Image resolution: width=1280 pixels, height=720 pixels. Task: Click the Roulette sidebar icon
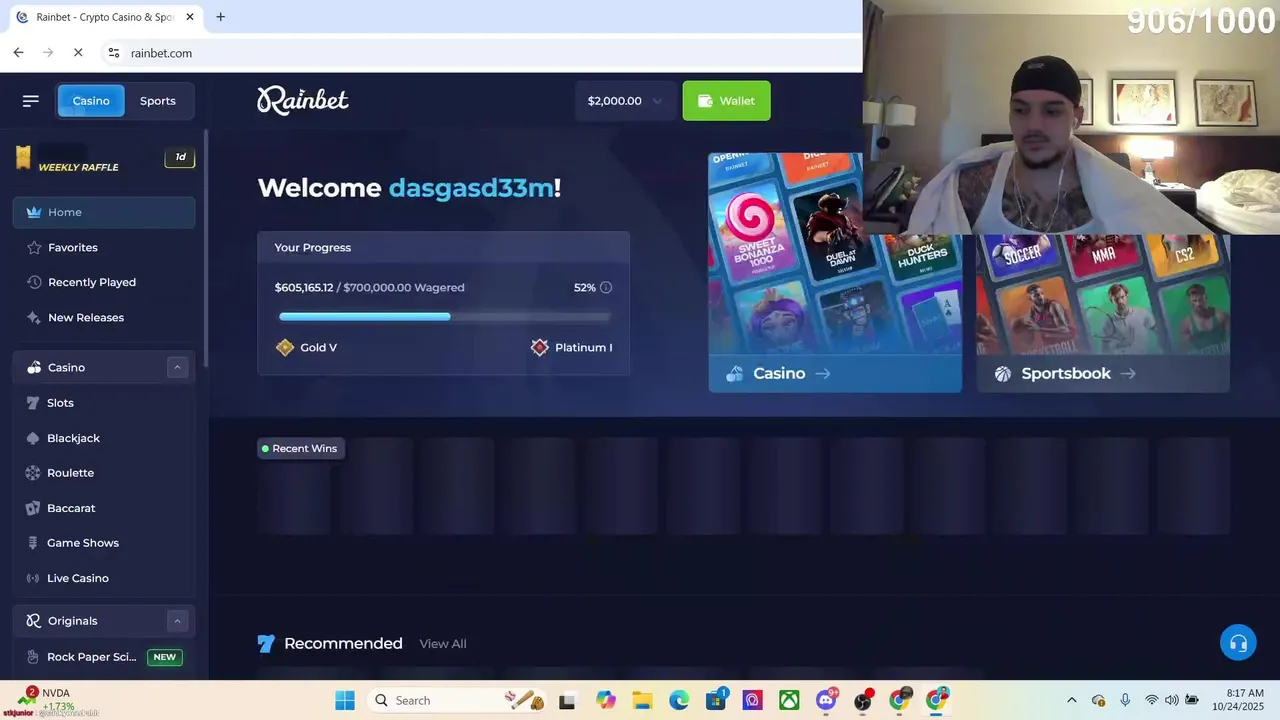[x=33, y=473]
